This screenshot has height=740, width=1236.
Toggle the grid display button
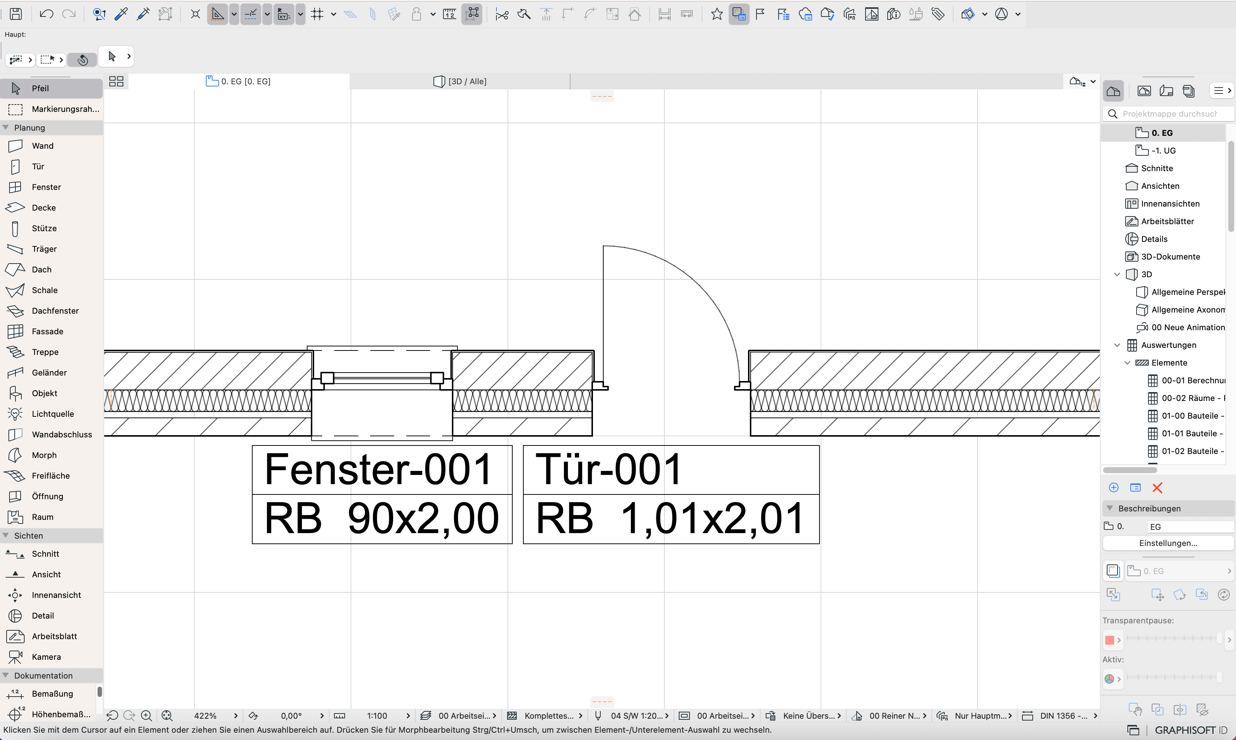tap(317, 14)
